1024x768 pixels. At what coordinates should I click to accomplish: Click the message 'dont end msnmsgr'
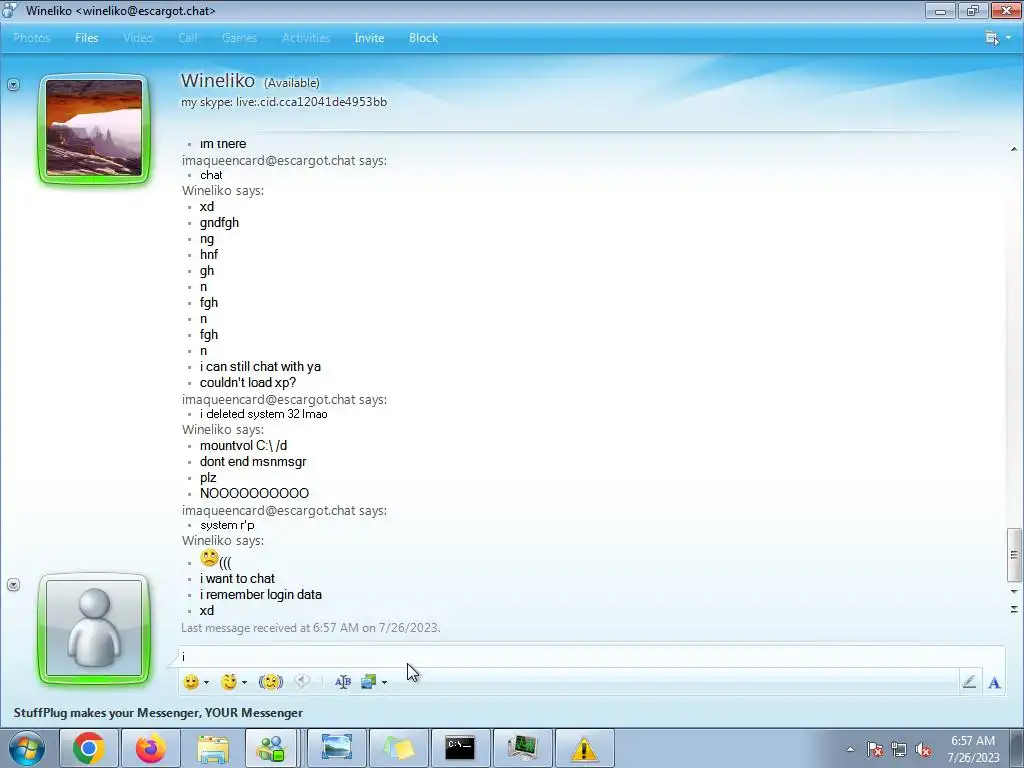(x=253, y=462)
